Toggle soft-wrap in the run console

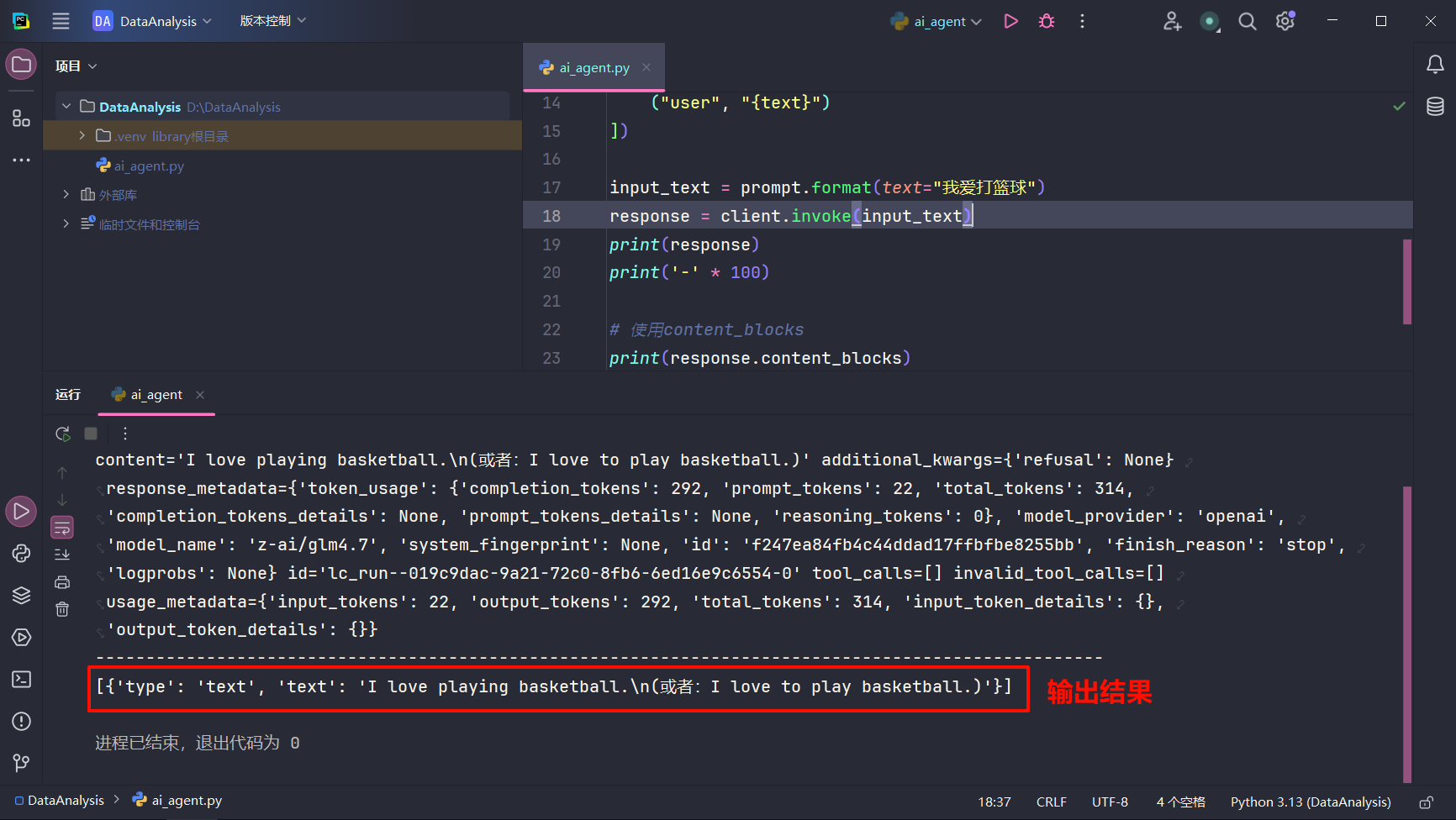62,528
